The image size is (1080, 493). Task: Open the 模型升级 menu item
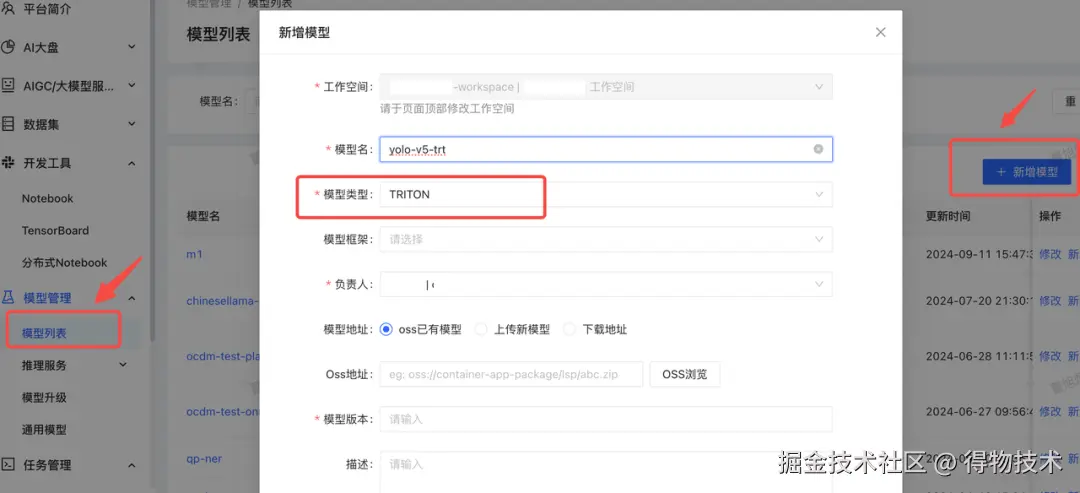click(44, 398)
